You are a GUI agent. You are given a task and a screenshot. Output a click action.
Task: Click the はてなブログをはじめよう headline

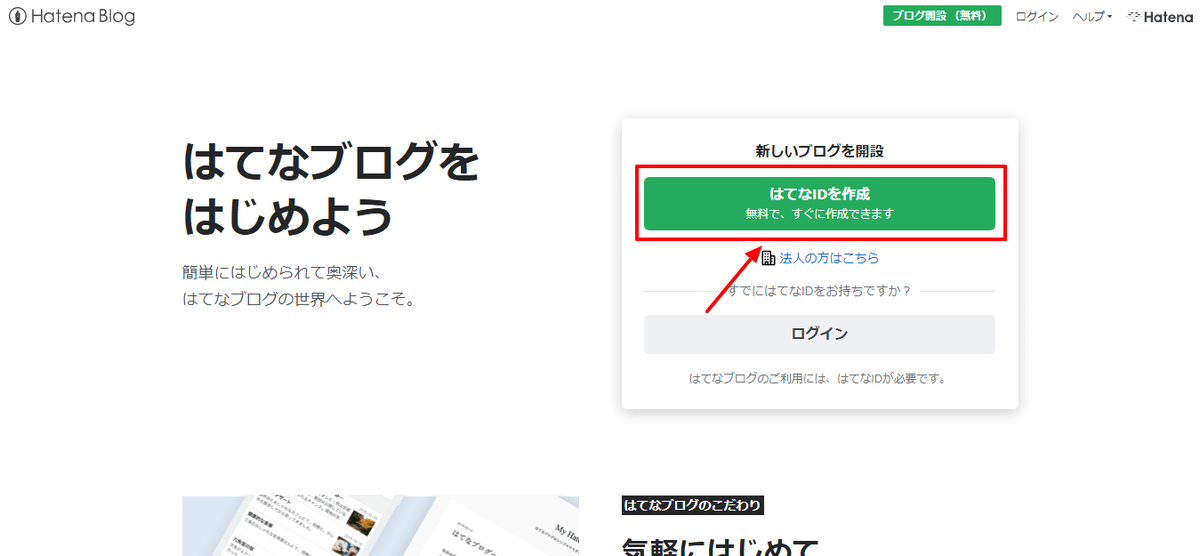tap(331, 190)
